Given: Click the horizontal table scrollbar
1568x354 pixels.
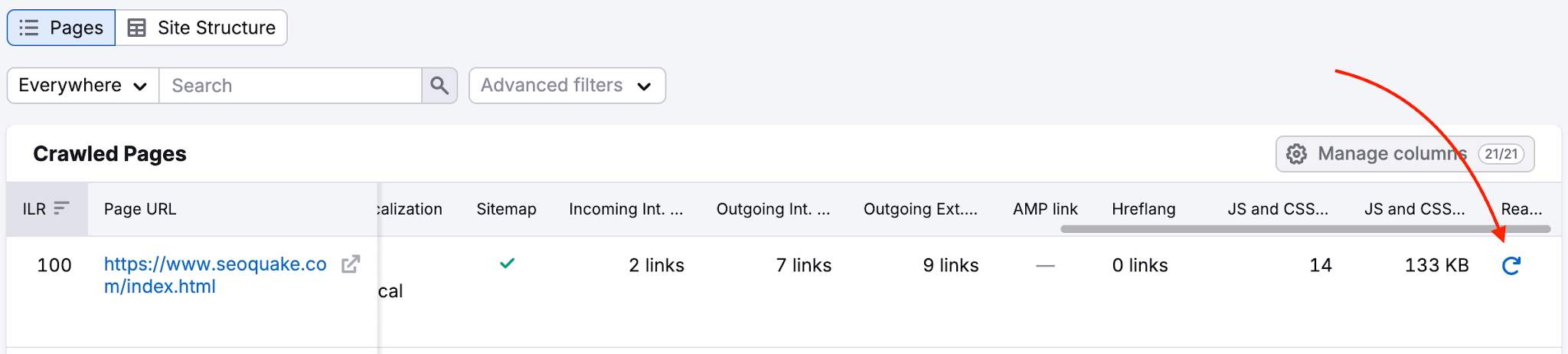Looking at the screenshot, I should pyautogui.click(x=1305, y=228).
